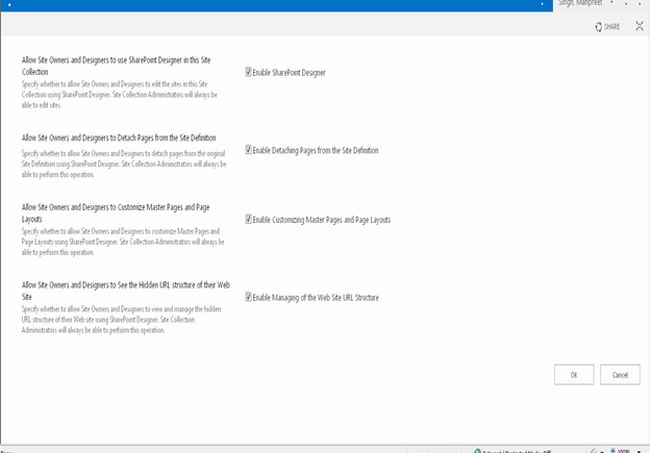This screenshot has width=650, height=453.
Task: Toggle Enable Customizing Master Pages and Page Layouts
Action: (x=248, y=219)
